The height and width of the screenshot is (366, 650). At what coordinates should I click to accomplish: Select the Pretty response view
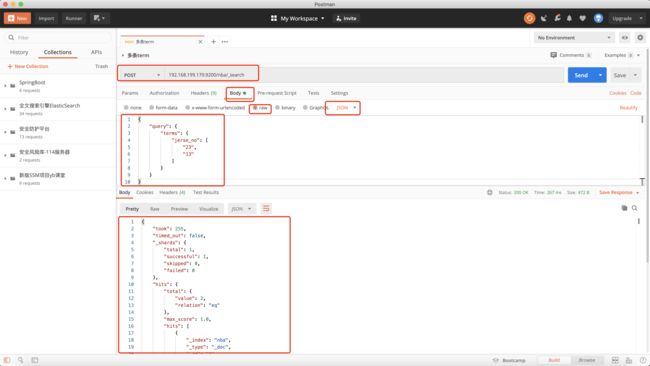(132, 209)
